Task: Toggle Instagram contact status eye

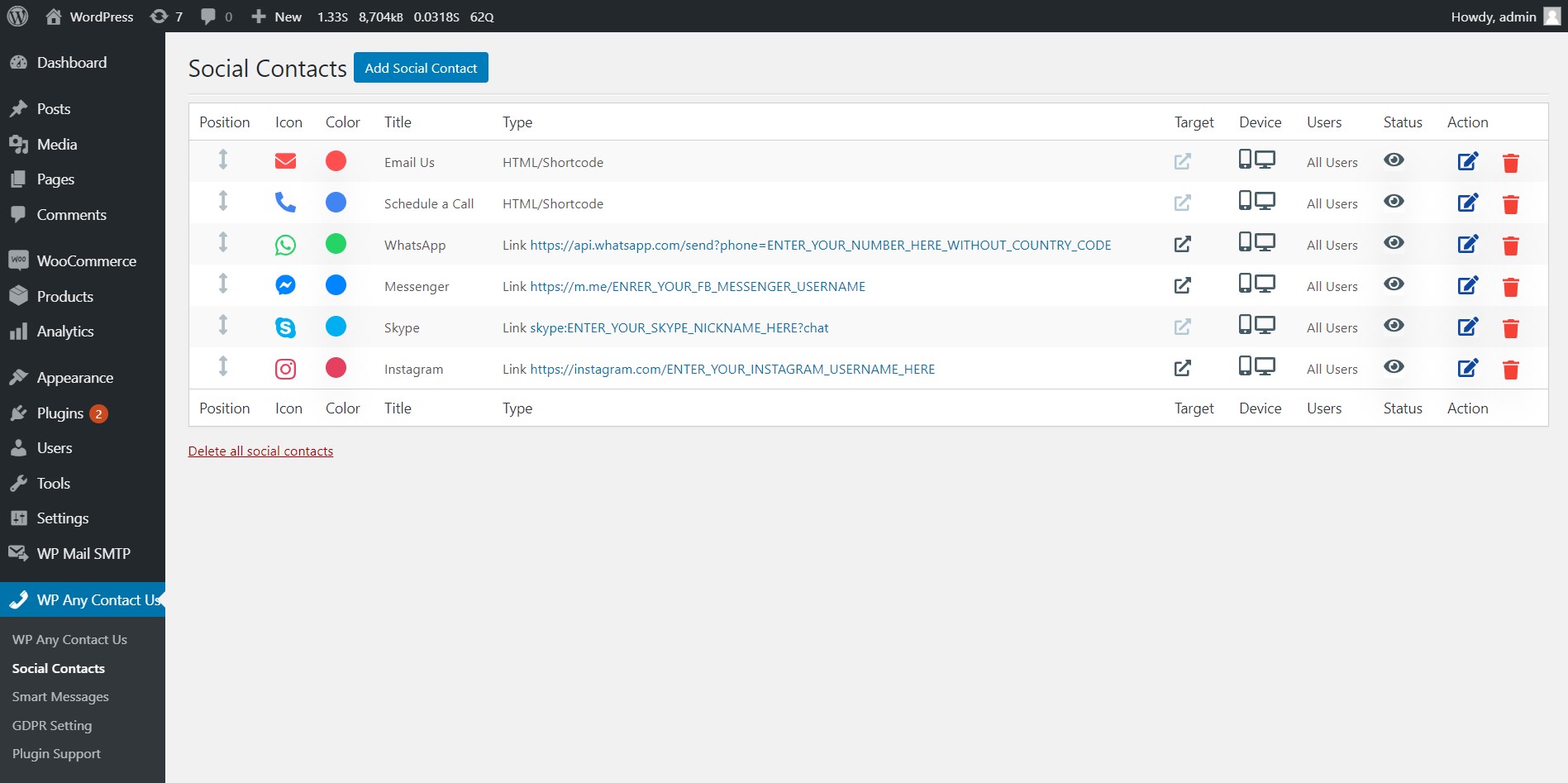Action: (x=1394, y=366)
